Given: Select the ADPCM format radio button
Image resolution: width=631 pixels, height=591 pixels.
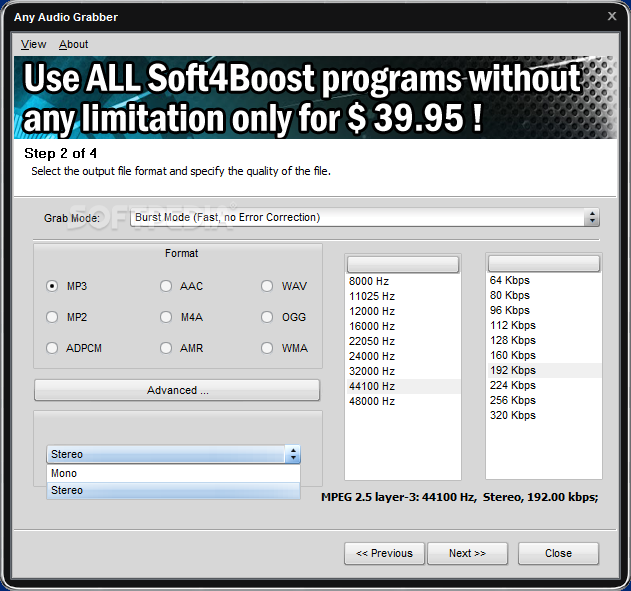Looking at the screenshot, I should (52, 348).
